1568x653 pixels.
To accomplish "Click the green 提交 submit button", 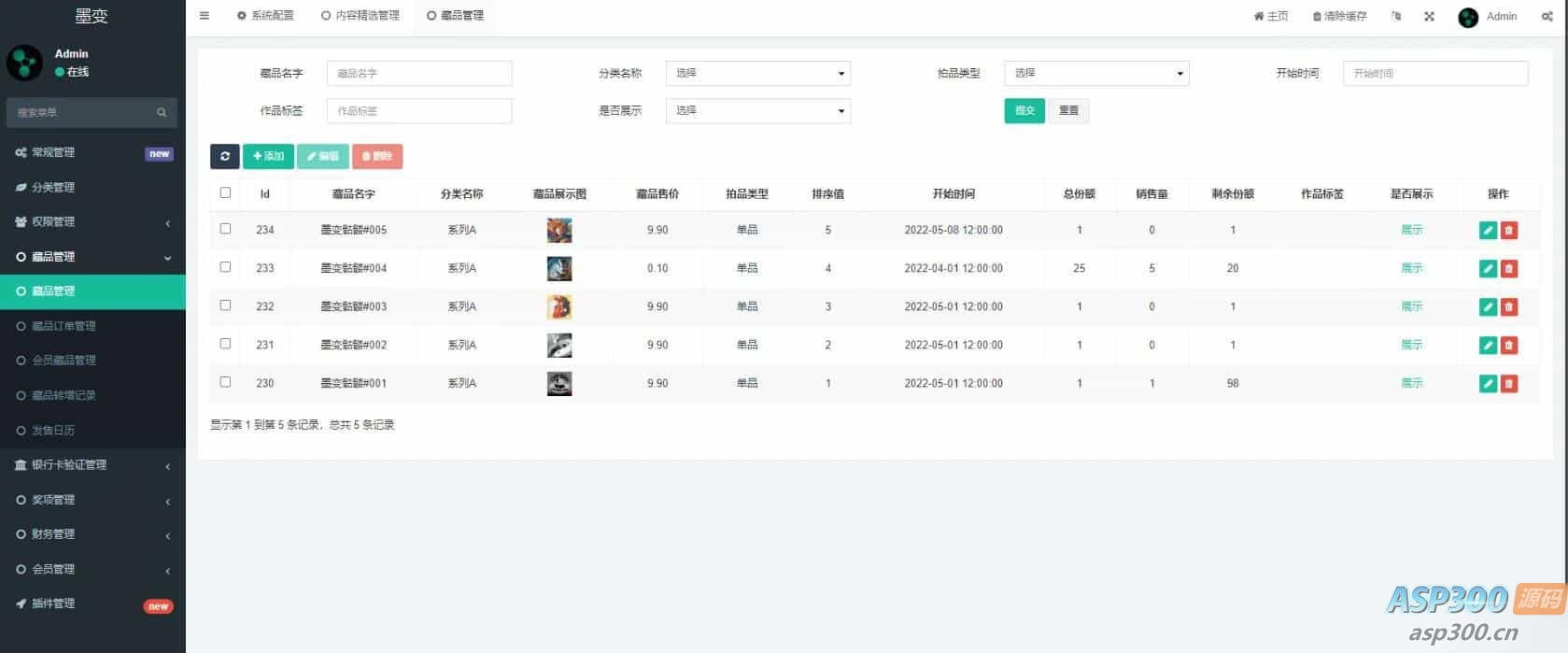I will point(1024,110).
